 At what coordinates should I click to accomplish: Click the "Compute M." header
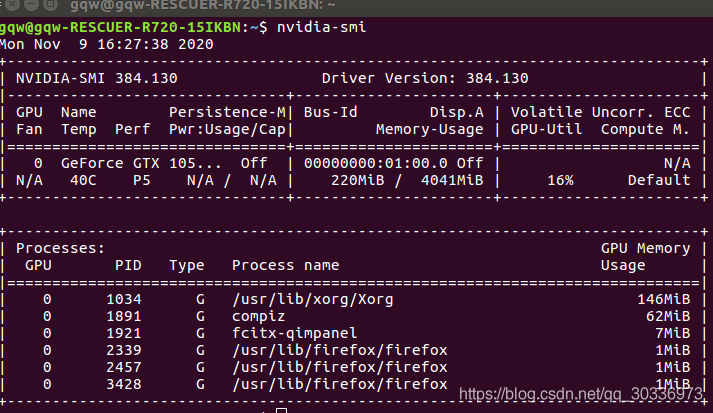point(646,130)
